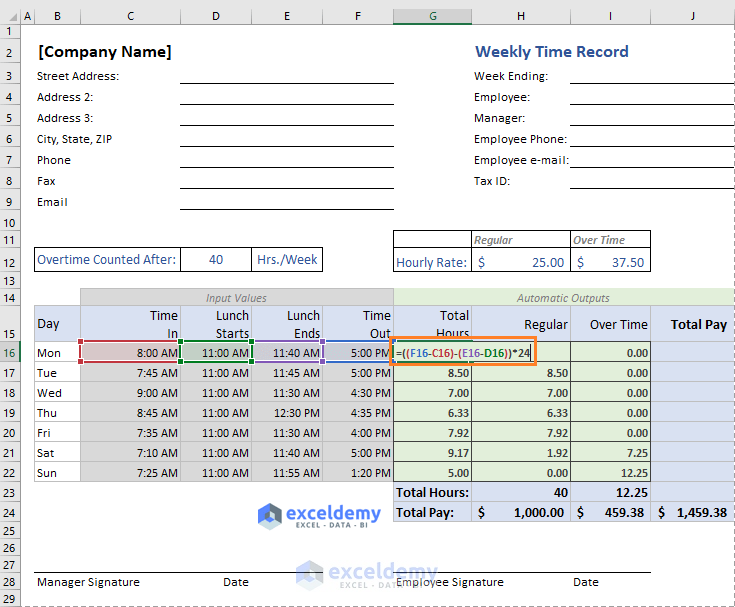Select row 24 header
The image size is (735, 607).
10,513
